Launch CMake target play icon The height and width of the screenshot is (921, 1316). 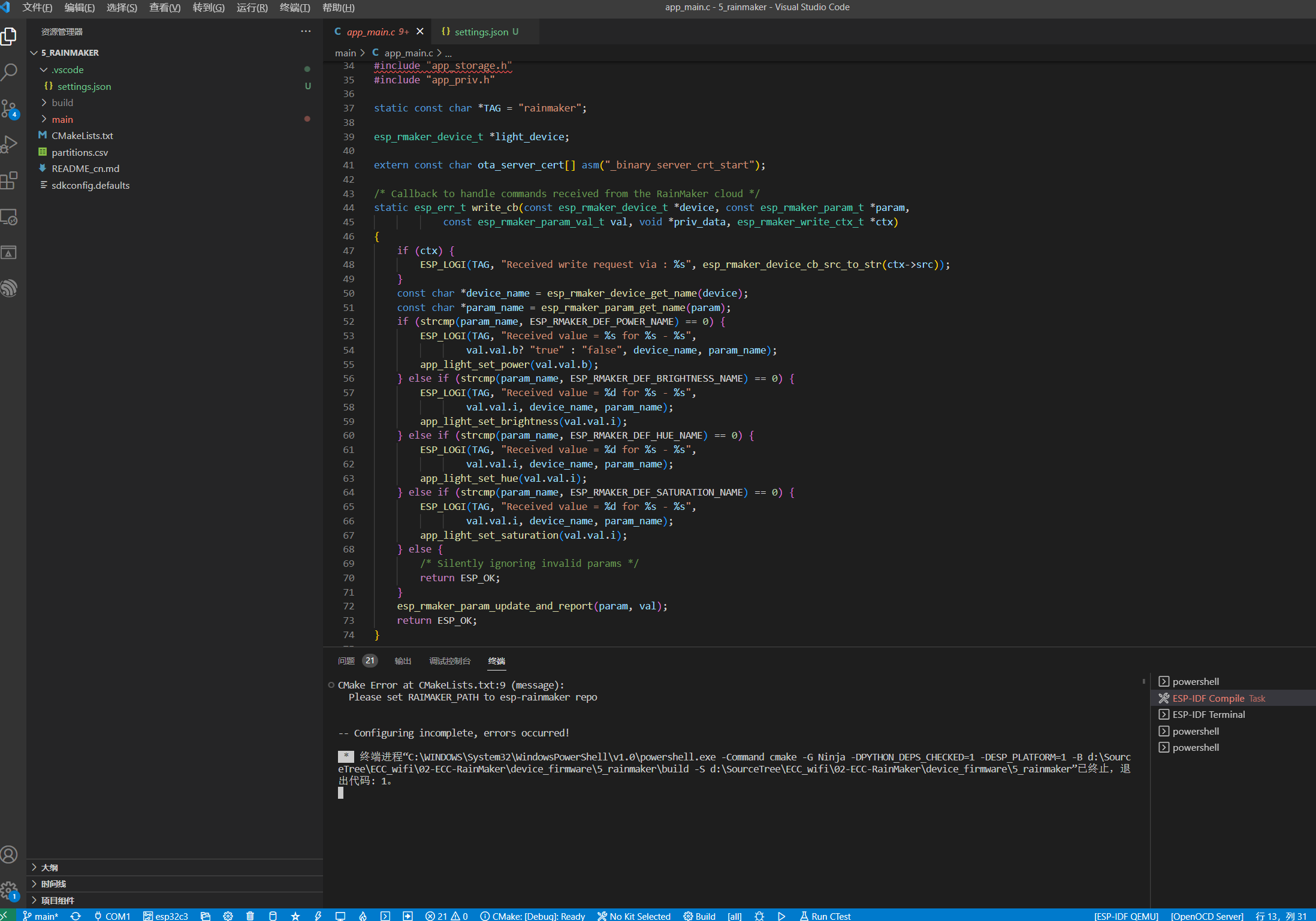[x=781, y=916]
